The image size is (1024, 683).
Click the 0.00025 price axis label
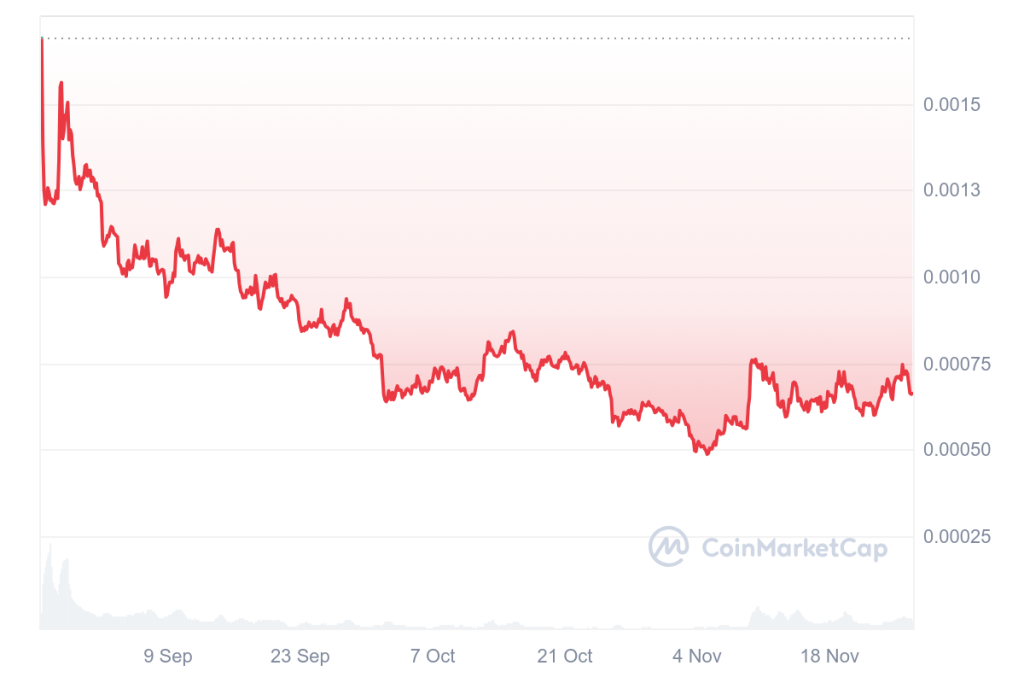pyautogui.click(x=957, y=536)
